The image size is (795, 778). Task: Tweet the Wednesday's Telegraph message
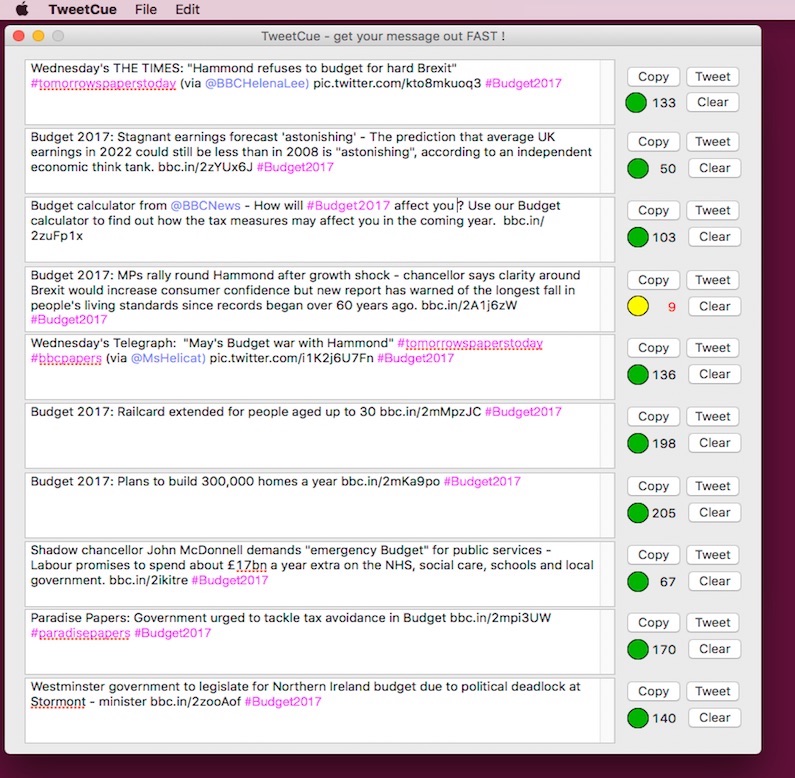pos(712,348)
